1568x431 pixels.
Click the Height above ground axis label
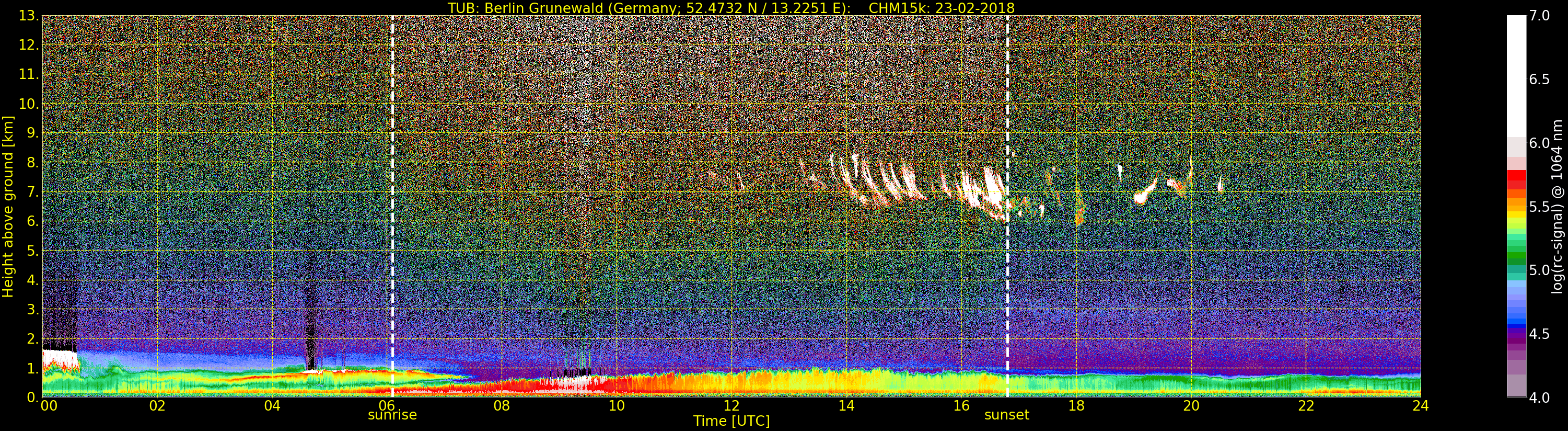coord(8,206)
